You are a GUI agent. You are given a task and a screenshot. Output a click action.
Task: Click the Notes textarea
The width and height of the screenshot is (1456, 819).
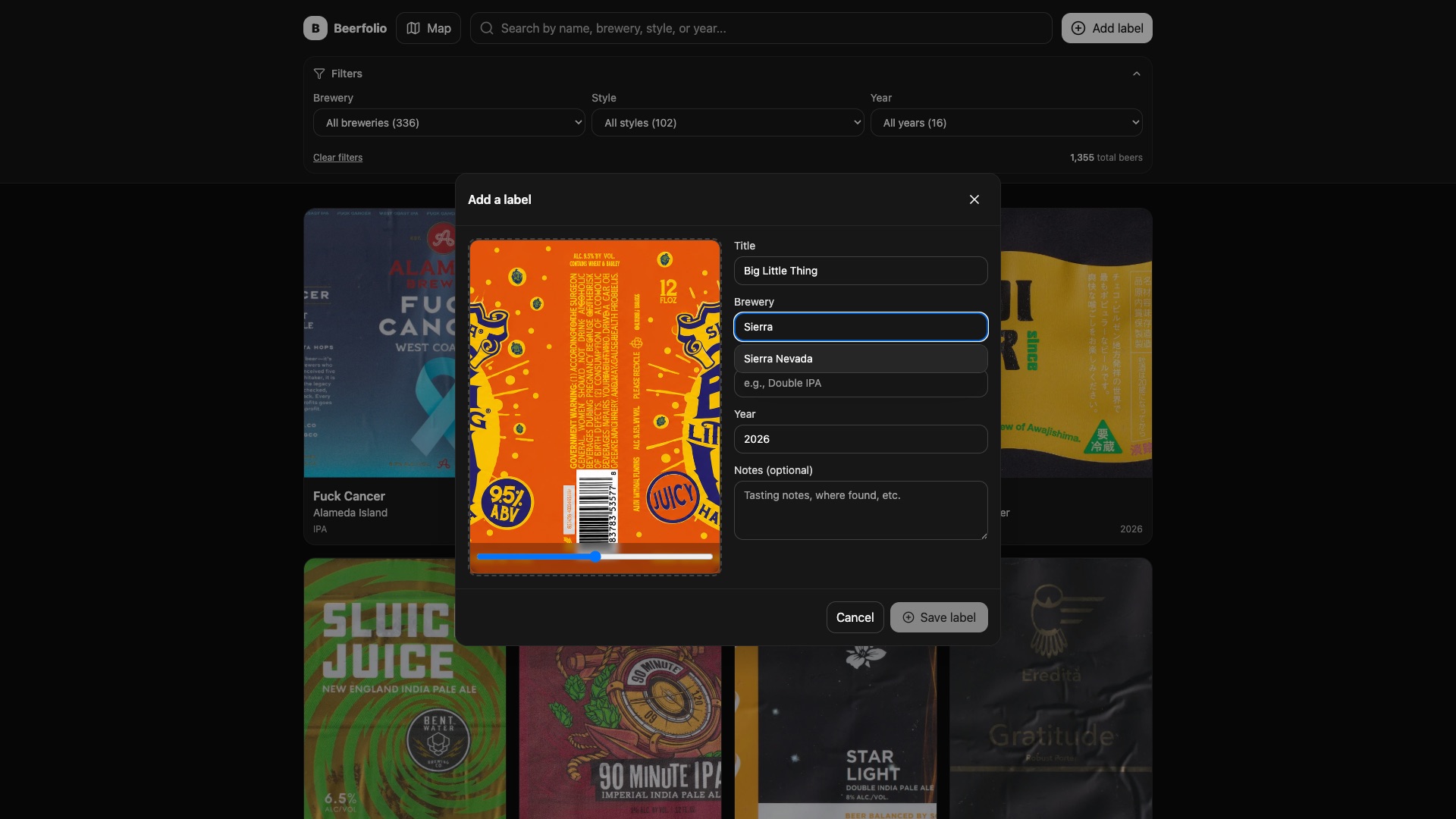coord(861,510)
